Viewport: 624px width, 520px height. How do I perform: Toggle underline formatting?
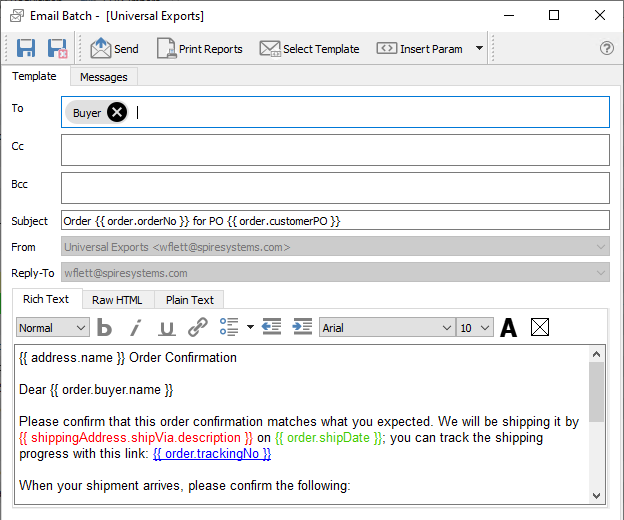click(x=167, y=328)
